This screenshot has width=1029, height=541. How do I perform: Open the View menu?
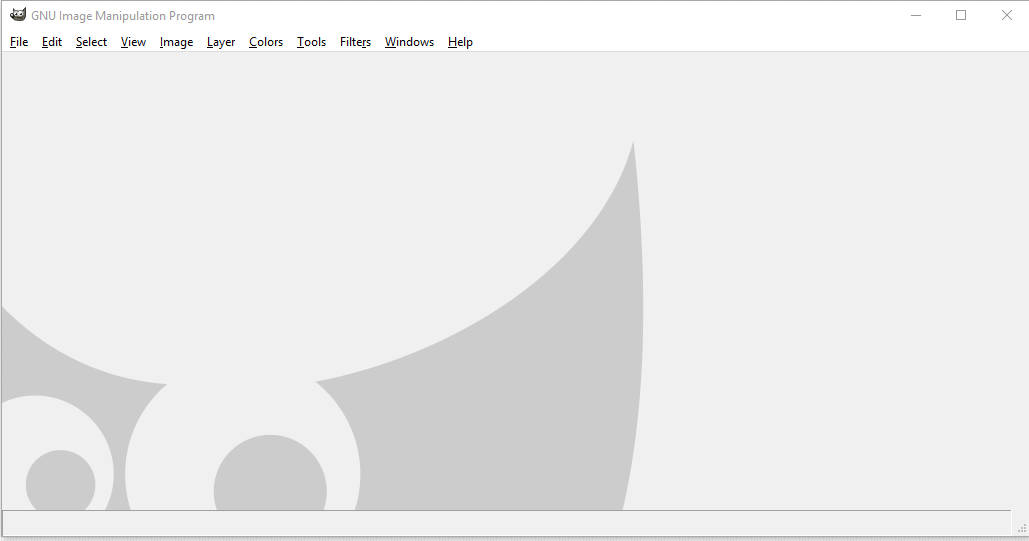point(133,42)
